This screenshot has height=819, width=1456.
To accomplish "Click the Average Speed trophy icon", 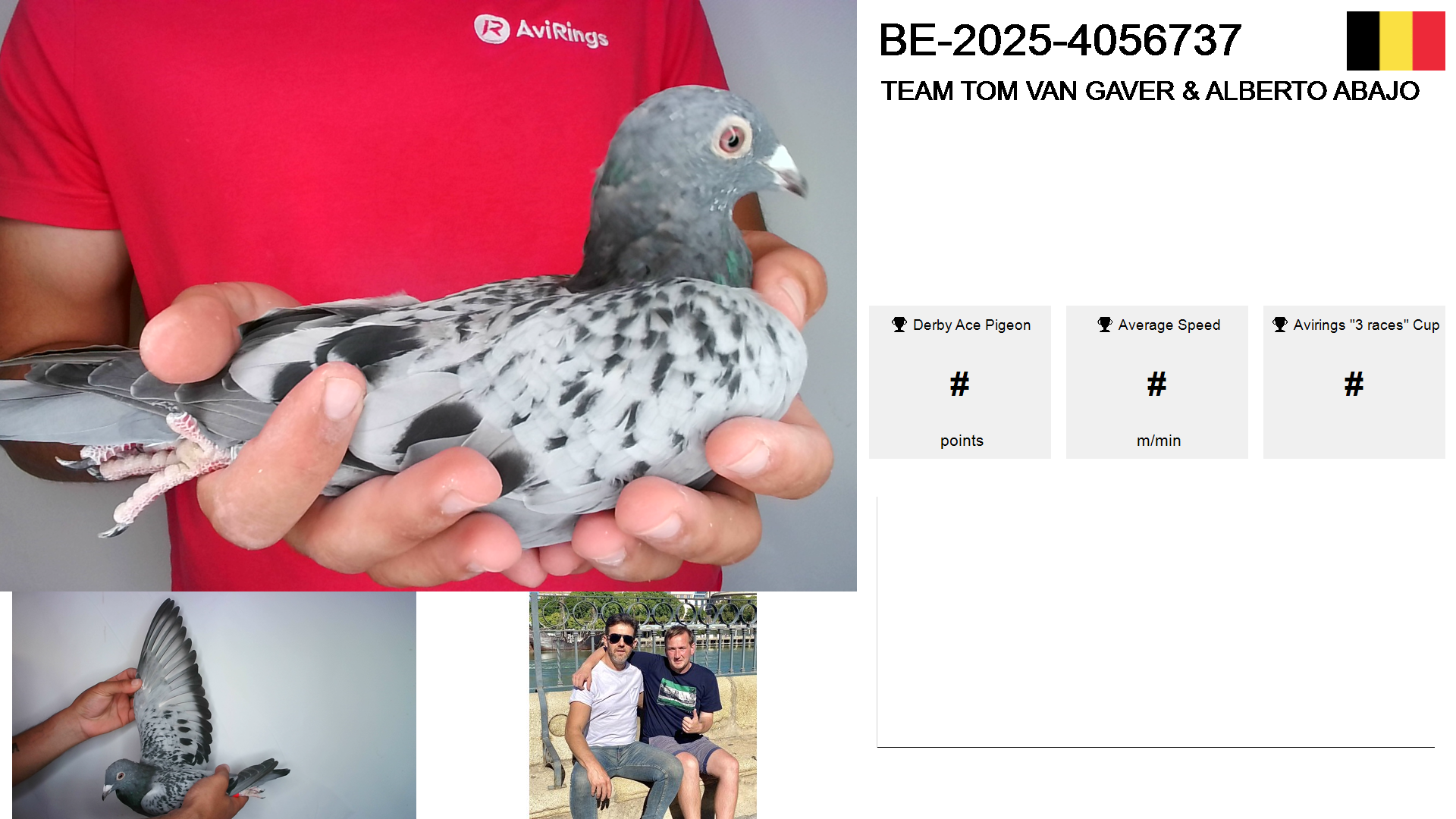I will pos(1105,325).
